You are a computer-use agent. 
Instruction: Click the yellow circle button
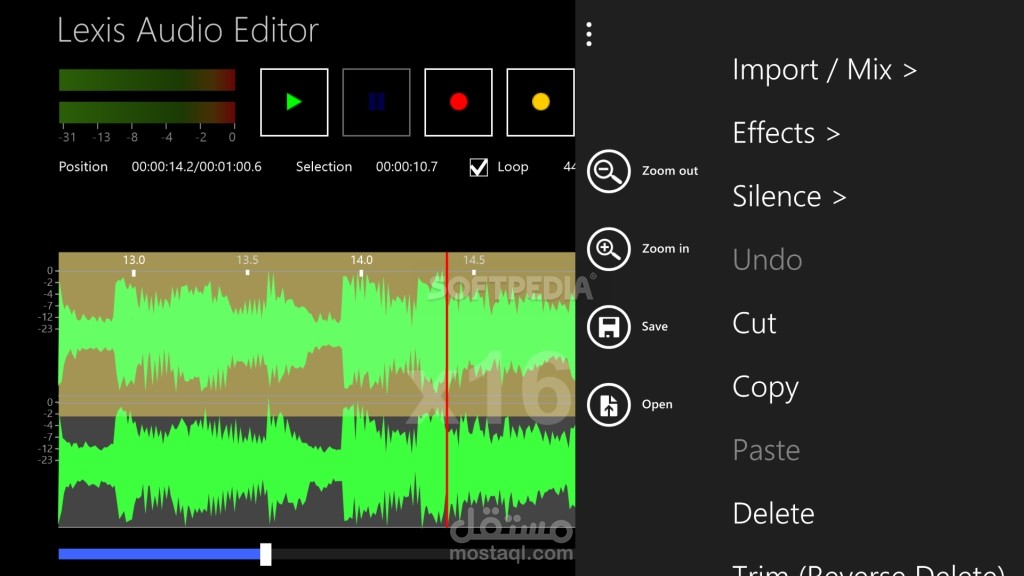tap(541, 102)
